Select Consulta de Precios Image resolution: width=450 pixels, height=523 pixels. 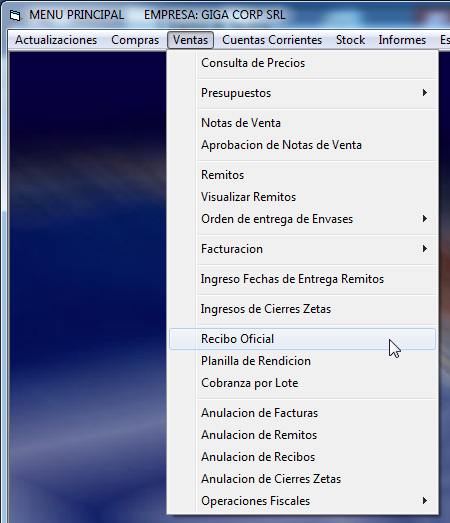pyautogui.click(x=303, y=63)
